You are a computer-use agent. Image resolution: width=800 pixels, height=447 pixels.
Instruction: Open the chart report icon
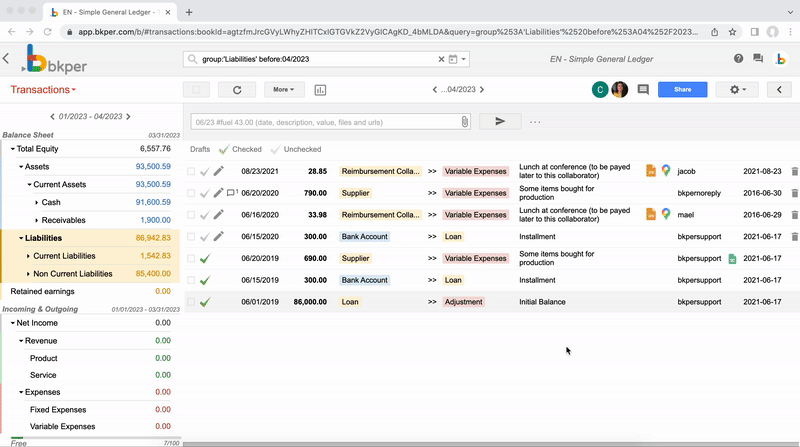click(320, 90)
